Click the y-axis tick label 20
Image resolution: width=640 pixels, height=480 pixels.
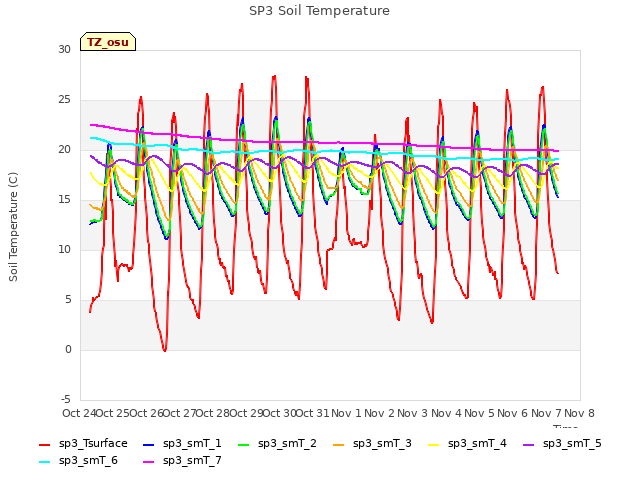64,150
